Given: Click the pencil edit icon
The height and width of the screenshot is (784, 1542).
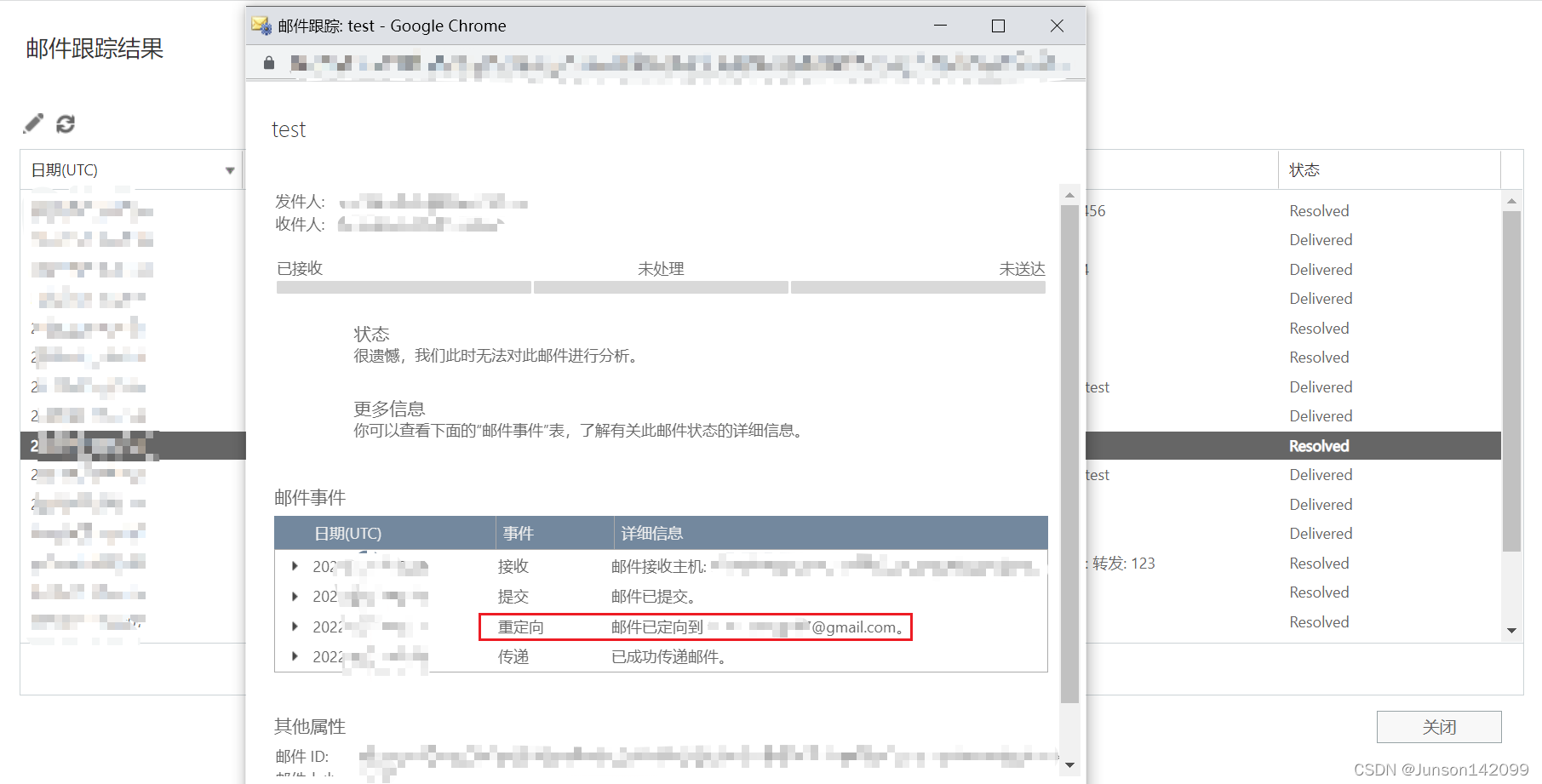Looking at the screenshot, I should tap(33, 124).
